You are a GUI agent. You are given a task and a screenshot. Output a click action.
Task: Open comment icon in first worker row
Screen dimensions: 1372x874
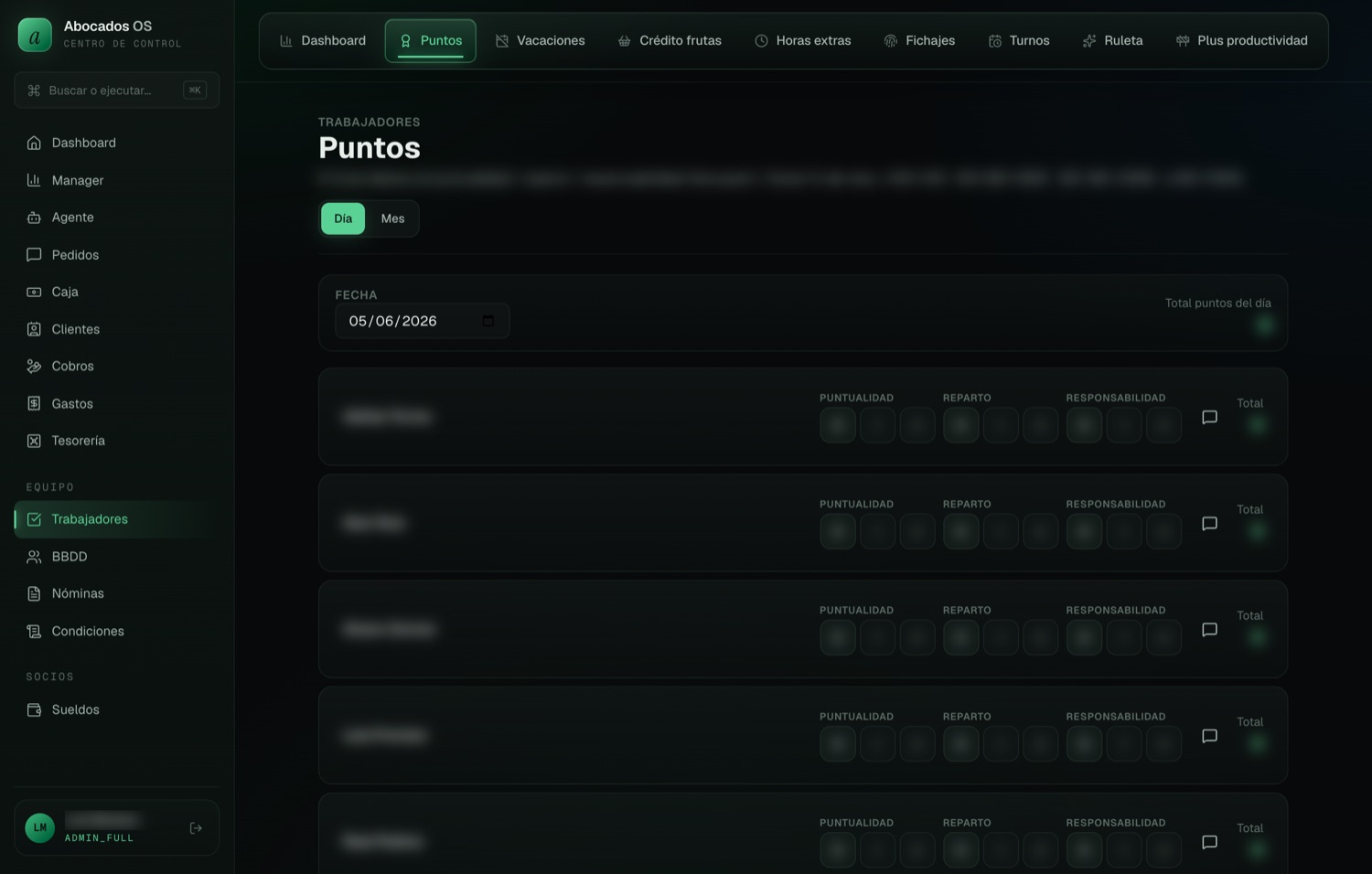tap(1209, 417)
